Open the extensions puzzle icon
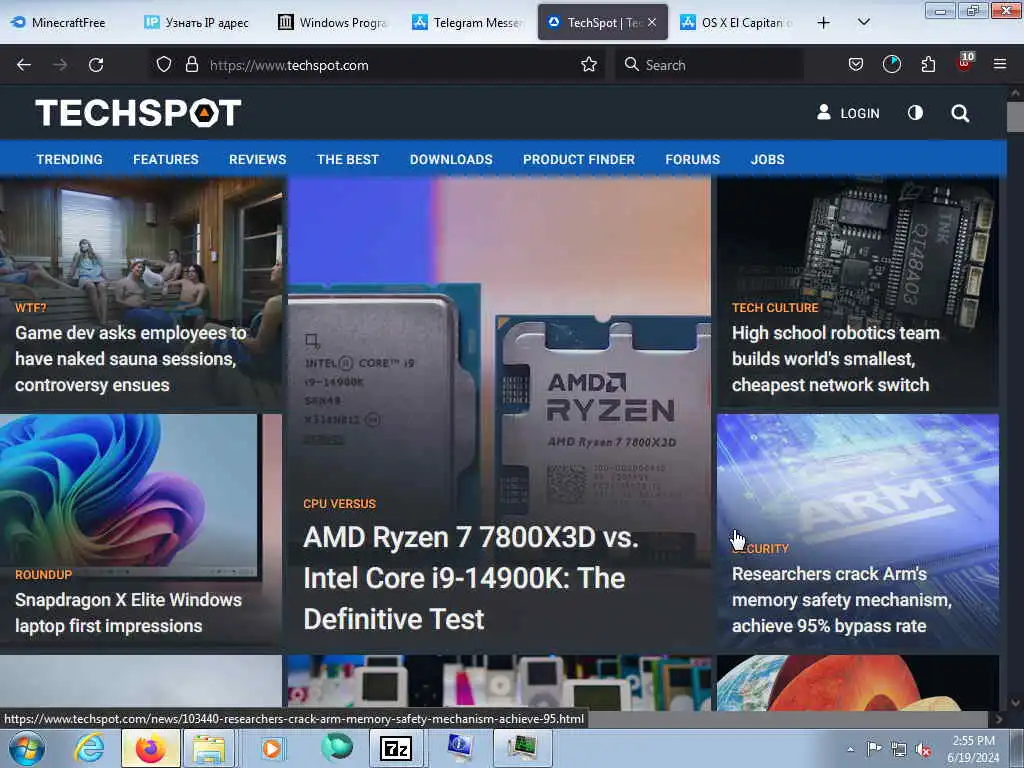 tap(928, 65)
